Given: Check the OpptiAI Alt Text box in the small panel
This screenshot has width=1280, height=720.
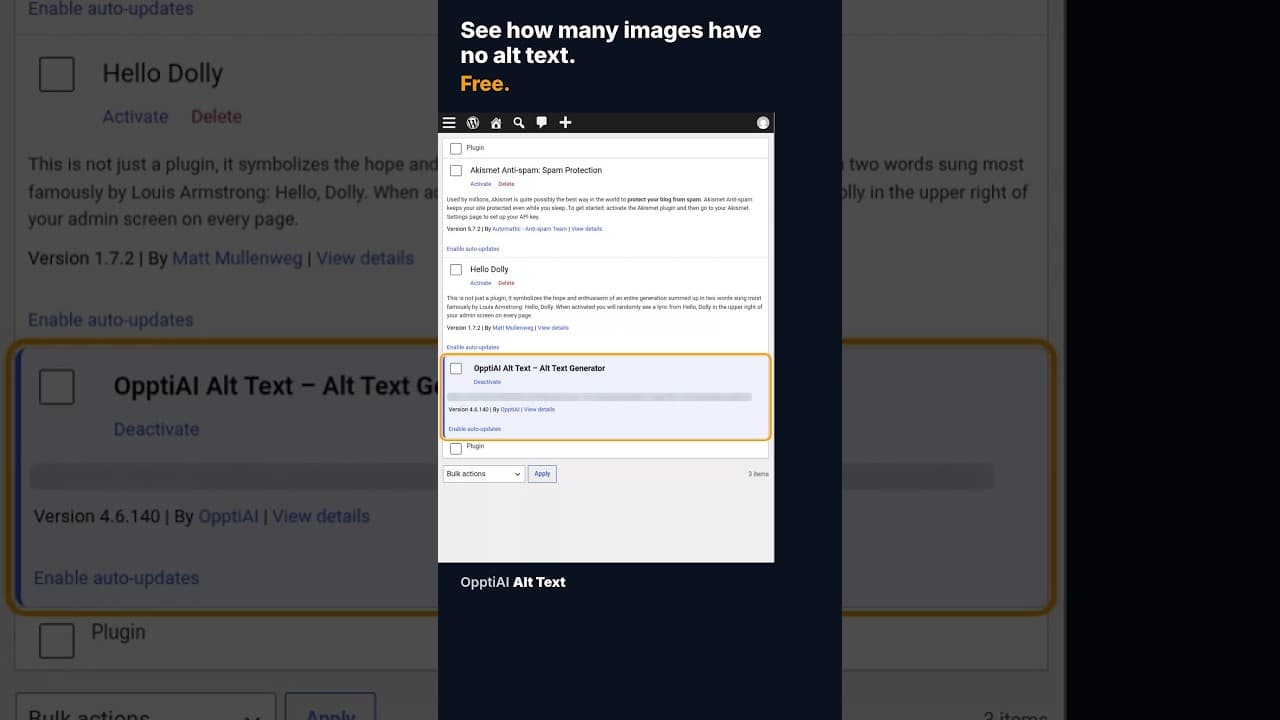Looking at the screenshot, I should click(x=456, y=369).
